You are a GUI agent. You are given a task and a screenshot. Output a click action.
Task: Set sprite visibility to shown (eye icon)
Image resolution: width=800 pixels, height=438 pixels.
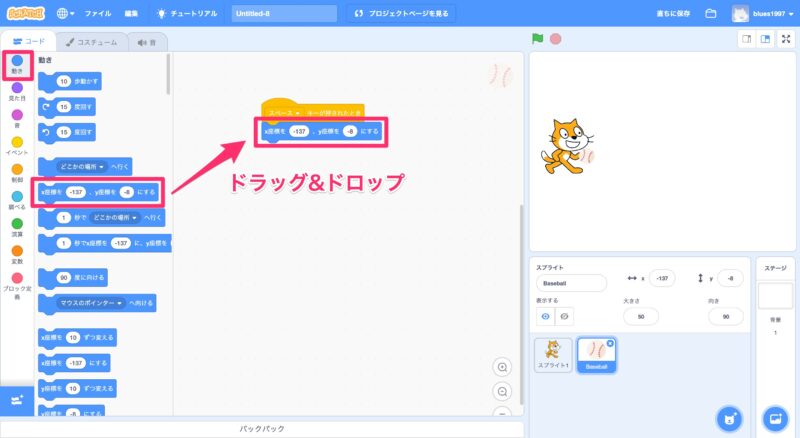click(x=546, y=316)
